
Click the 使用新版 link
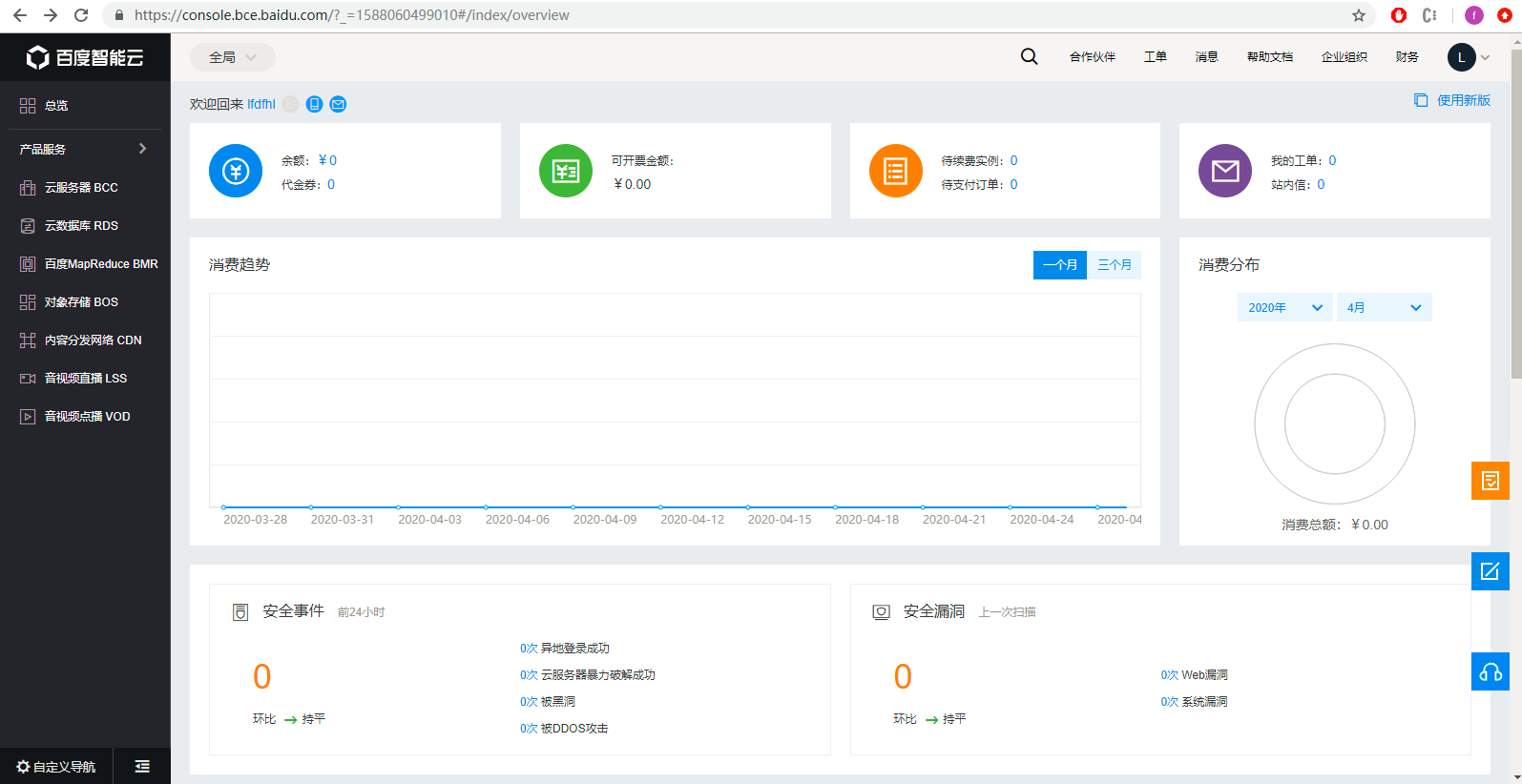coord(1452,100)
